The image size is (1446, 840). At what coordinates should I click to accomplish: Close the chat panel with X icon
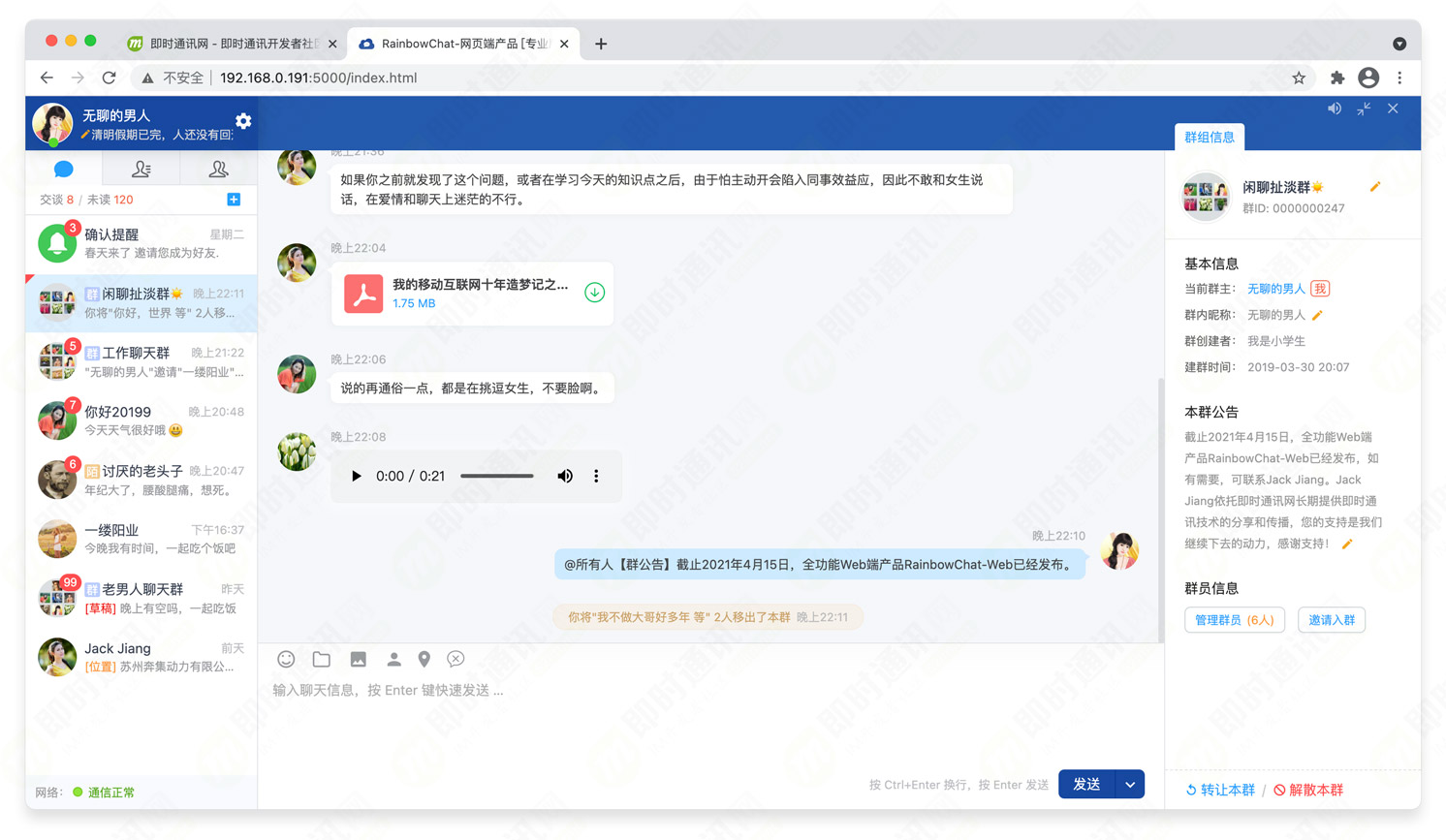pyautogui.click(x=1393, y=109)
